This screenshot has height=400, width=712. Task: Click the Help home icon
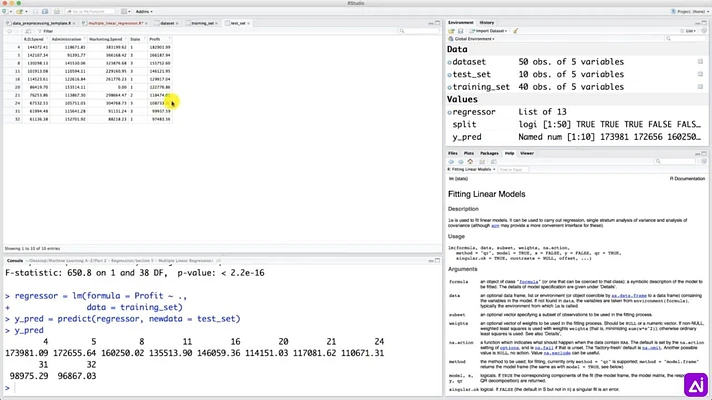pos(470,162)
